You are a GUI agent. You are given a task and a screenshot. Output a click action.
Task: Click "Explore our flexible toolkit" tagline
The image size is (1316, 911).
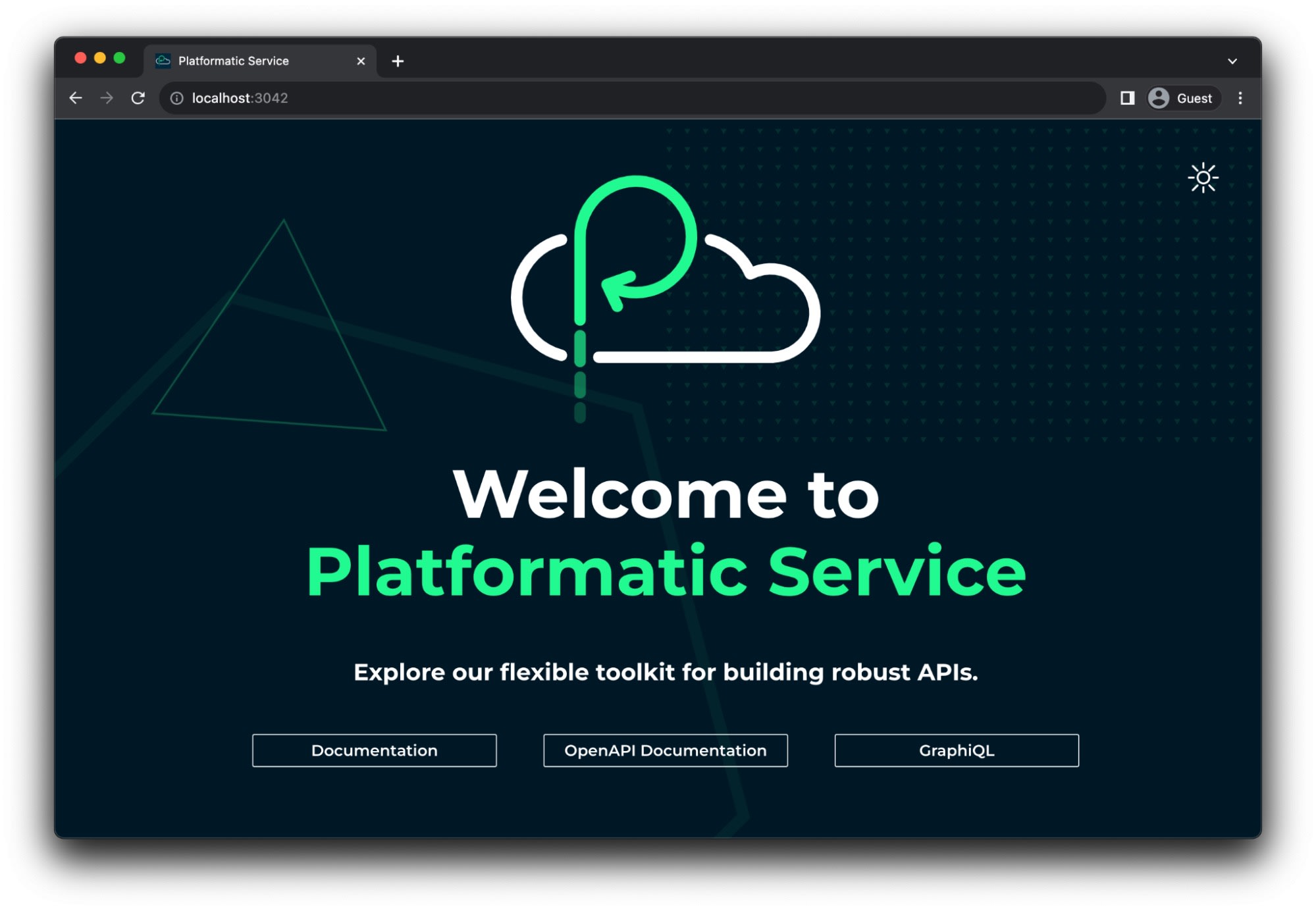666,672
